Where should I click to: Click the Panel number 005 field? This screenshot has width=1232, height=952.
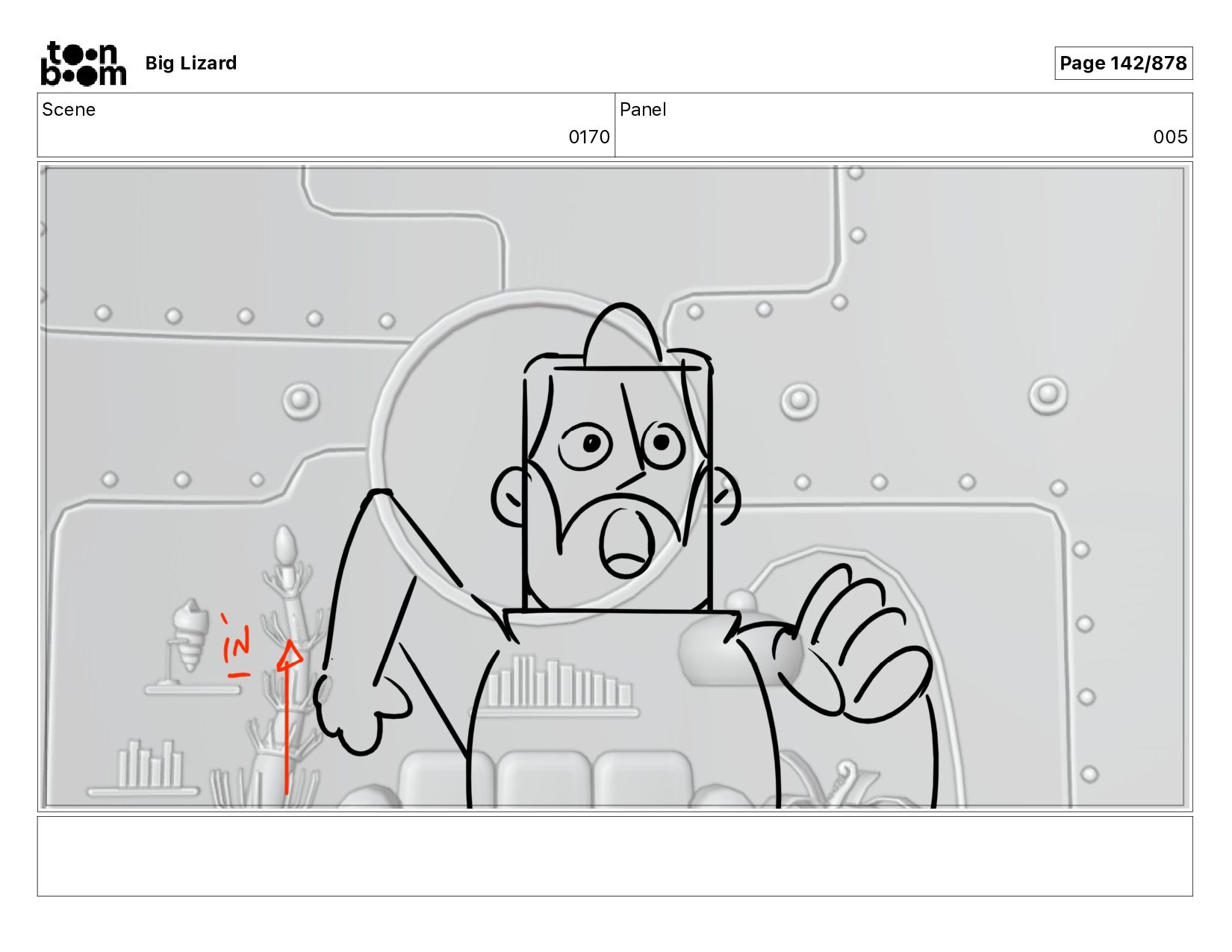903,125
